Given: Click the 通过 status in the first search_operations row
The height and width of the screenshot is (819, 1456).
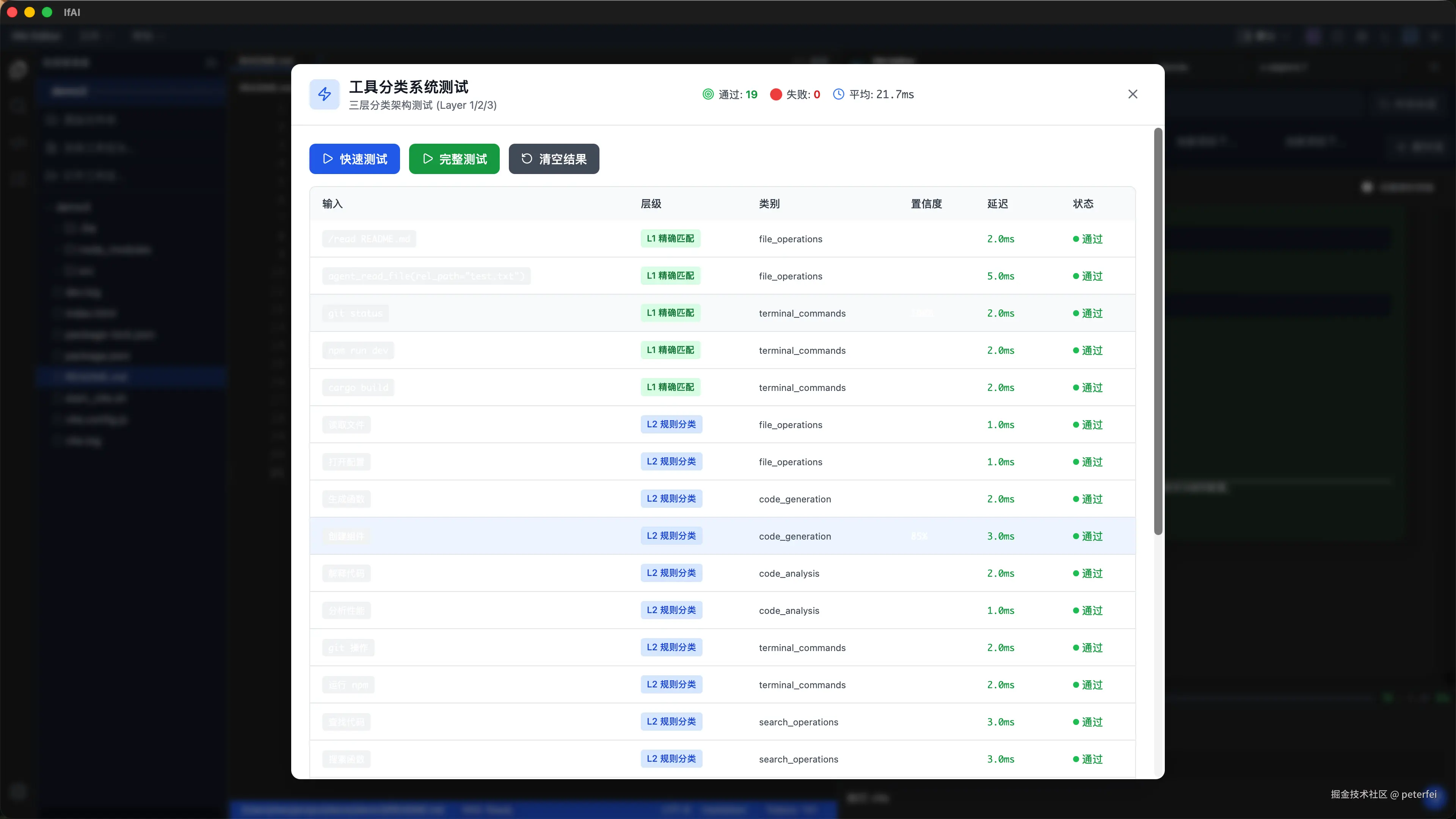Looking at the screenshot, I should click(x=1092, y=722).
